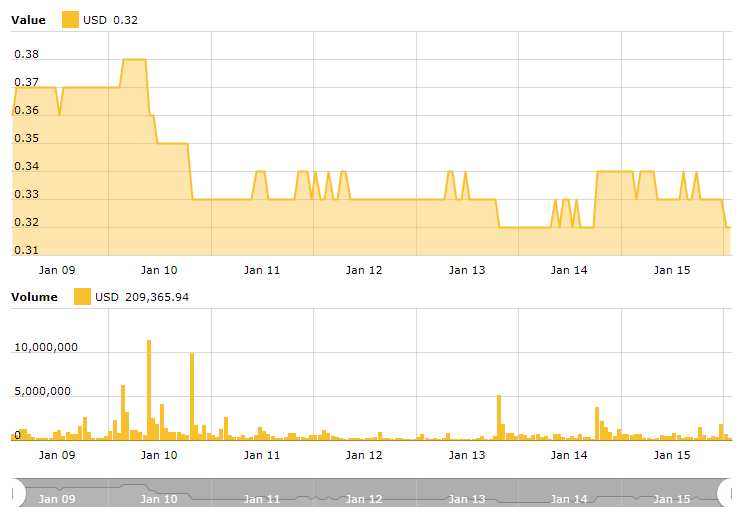Click Jan 14 label under Value chart
The image size is (744, 517).
(x=569, y=270)
